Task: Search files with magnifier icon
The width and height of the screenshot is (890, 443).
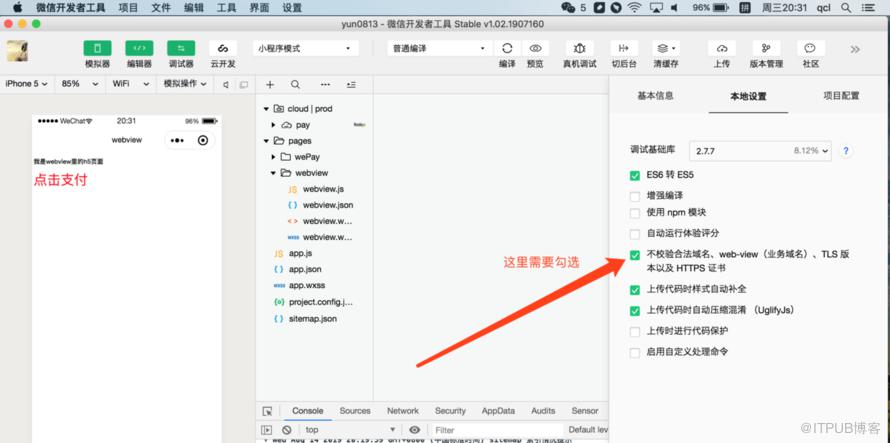Action: [295, 85]
